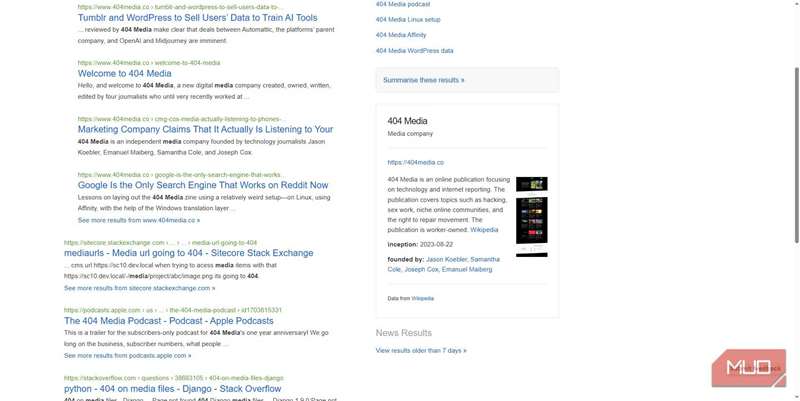Viewport: 800px width, 401px height.
Task: Click founder name 'Samantha Cole' in the info card
Action: 444,264
